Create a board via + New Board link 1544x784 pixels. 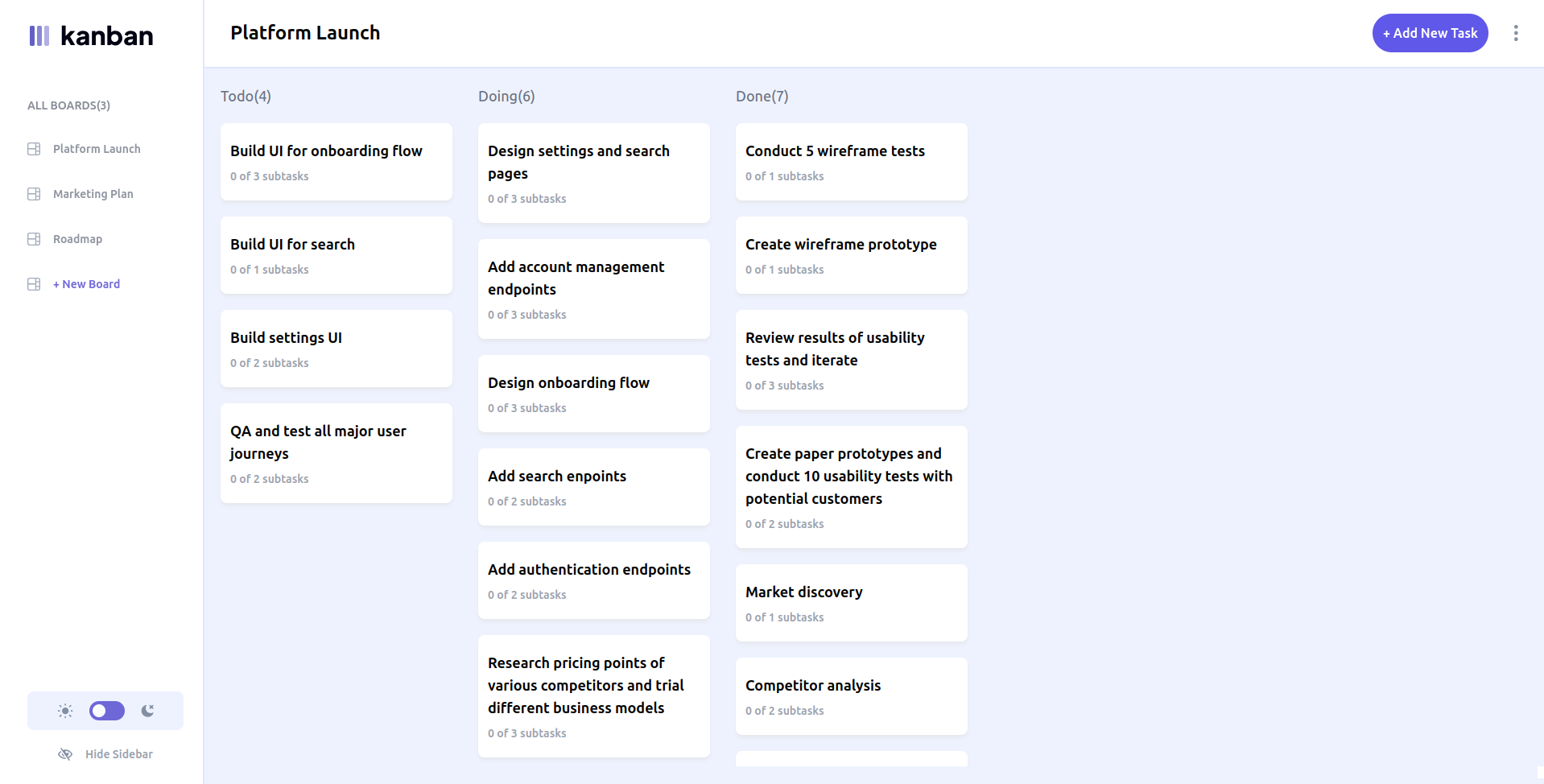(86, 284)
